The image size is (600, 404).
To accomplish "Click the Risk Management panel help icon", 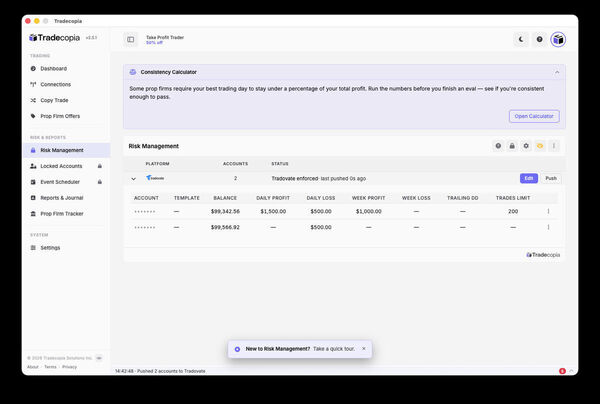I will pyautogui.click(x=498, y=146).
